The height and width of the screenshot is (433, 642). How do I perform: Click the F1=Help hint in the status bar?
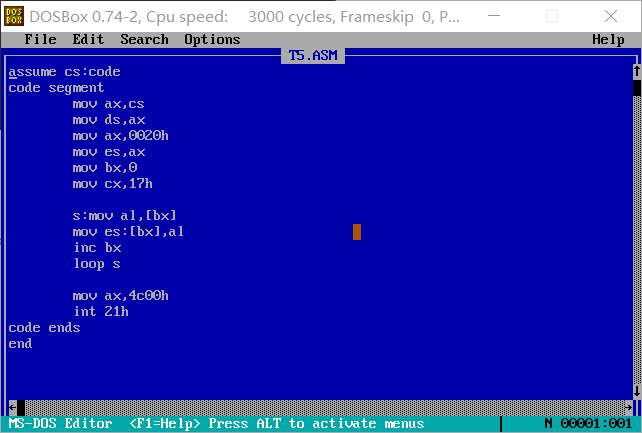pyautogui.click(x=165, y=423)
